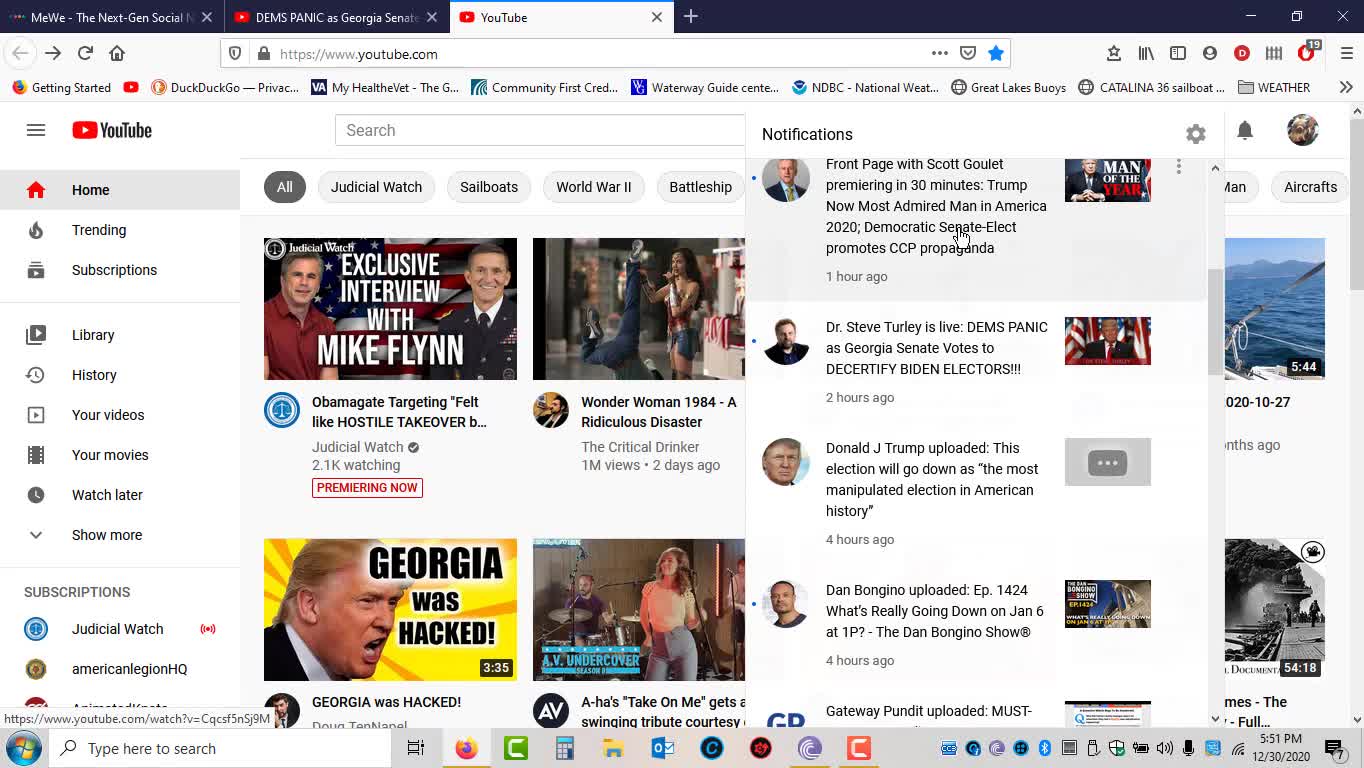Viewport: 1364px width, 768px height.
Task: Select the Battleship filter chip
Action: pyautogui.click(x=700, y=187)
